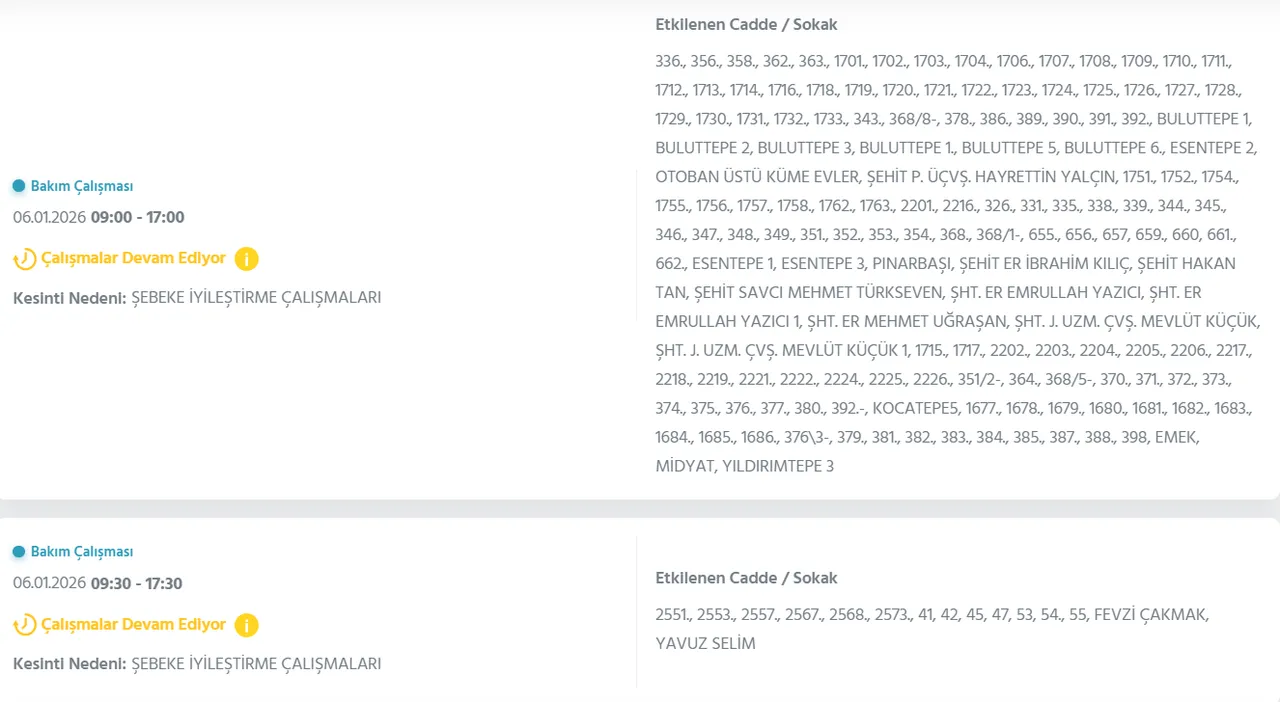
Task: Click the YAVUZ SELİM street name
Action: (x=705, y=643)
